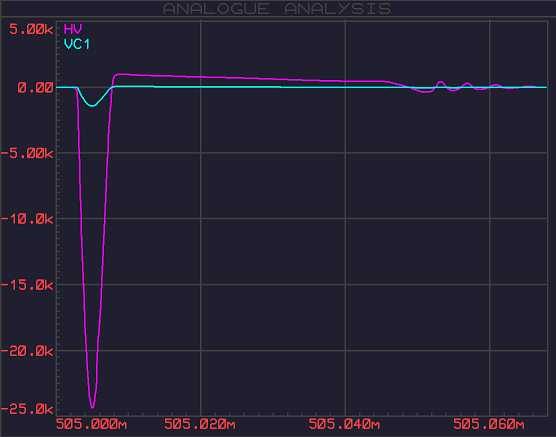
Task: Select the magenta HV trace label
Action: [x=73, y=29]
